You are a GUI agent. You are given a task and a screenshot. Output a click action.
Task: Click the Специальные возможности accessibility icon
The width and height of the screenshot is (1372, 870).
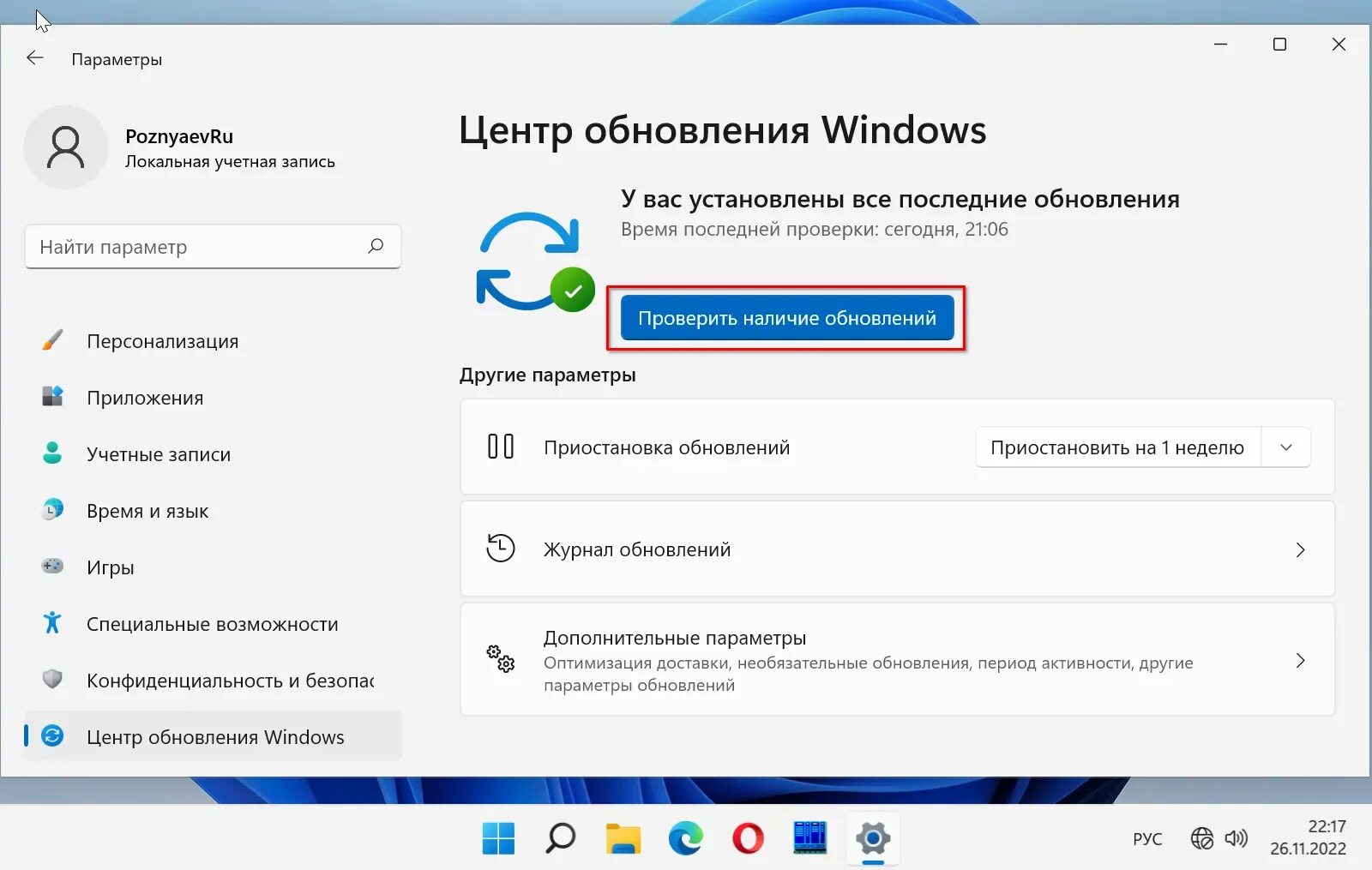[x=52, y=623]
